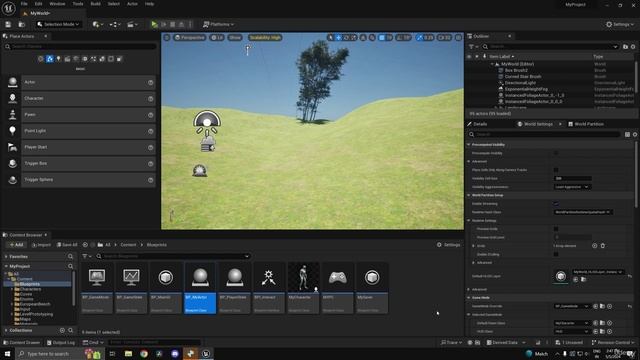Open the Blueprints toolbar dropdown icon
This screenshot has width=640, height=360.
(x=115, y=24)
